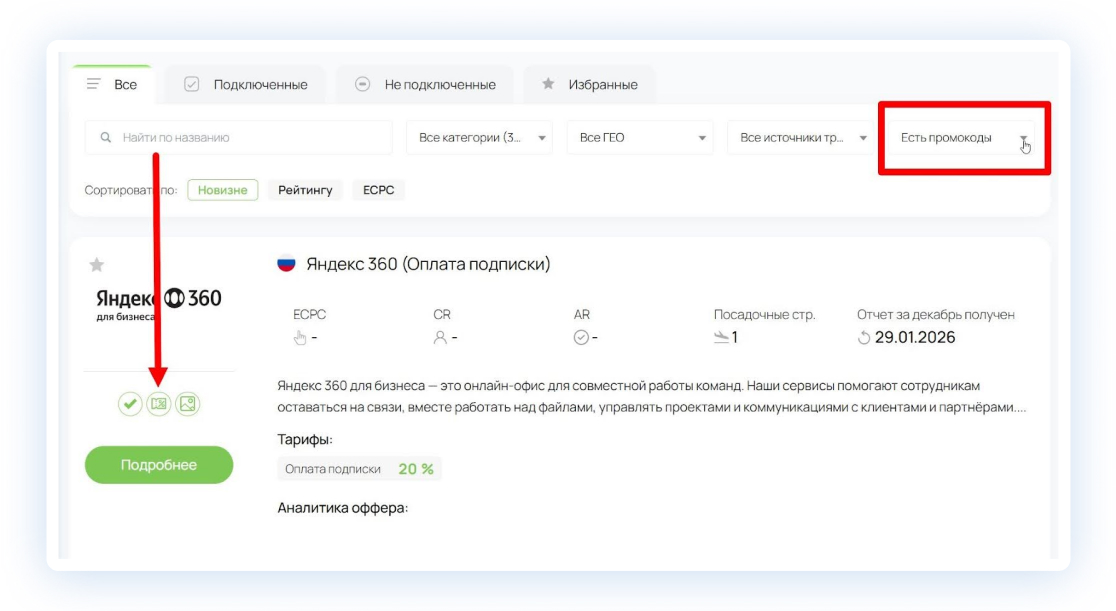Click the Посадочные стр. label
The width and height of the screenshot is (1116, 611).
pyautogui.click(x=764, y=314)
